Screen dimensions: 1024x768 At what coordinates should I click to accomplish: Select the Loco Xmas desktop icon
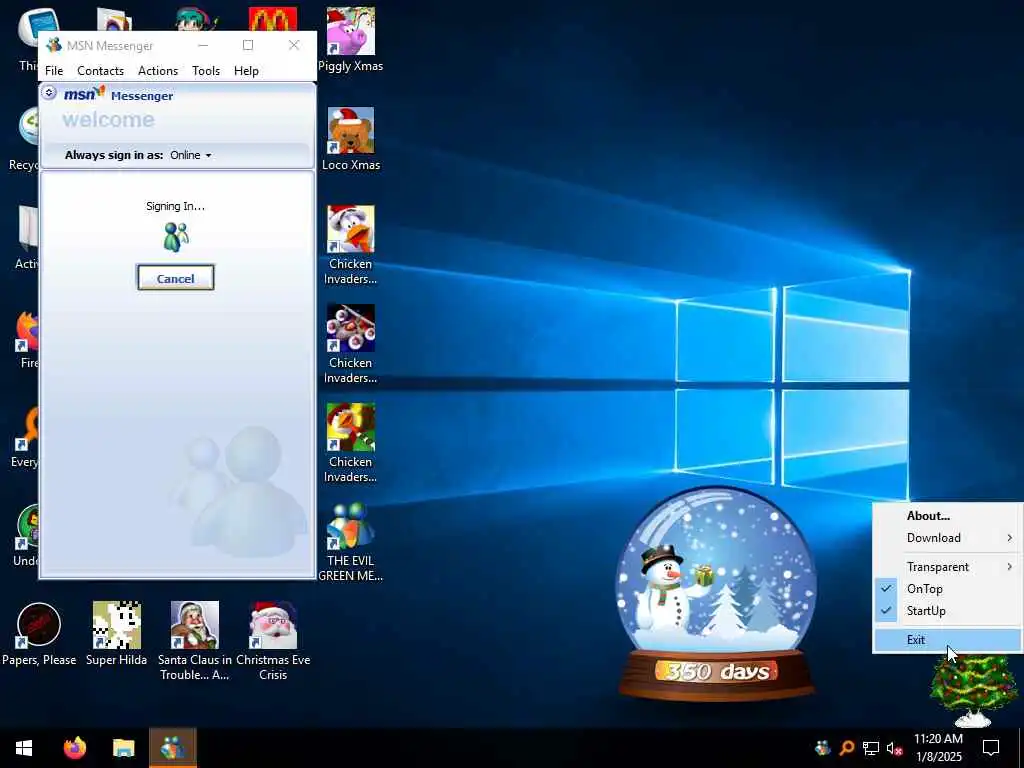pos(351,138)
